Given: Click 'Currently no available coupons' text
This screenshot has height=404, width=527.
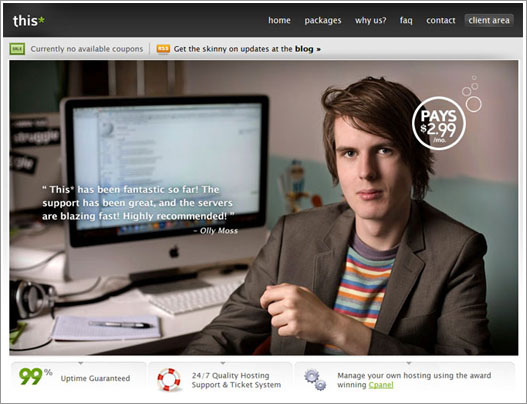Looking at the screenshot, I should point(87,49).
